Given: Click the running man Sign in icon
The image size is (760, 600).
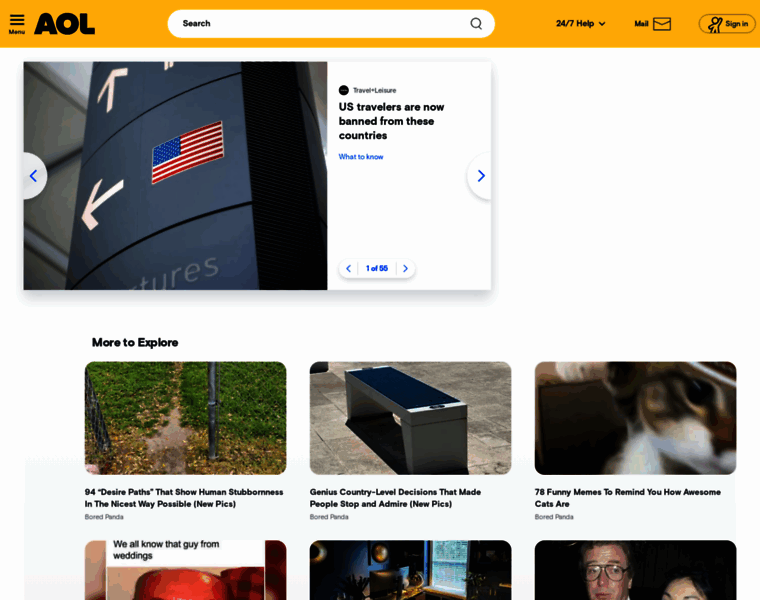Looking at the screenshot, I should coord(714,24).
